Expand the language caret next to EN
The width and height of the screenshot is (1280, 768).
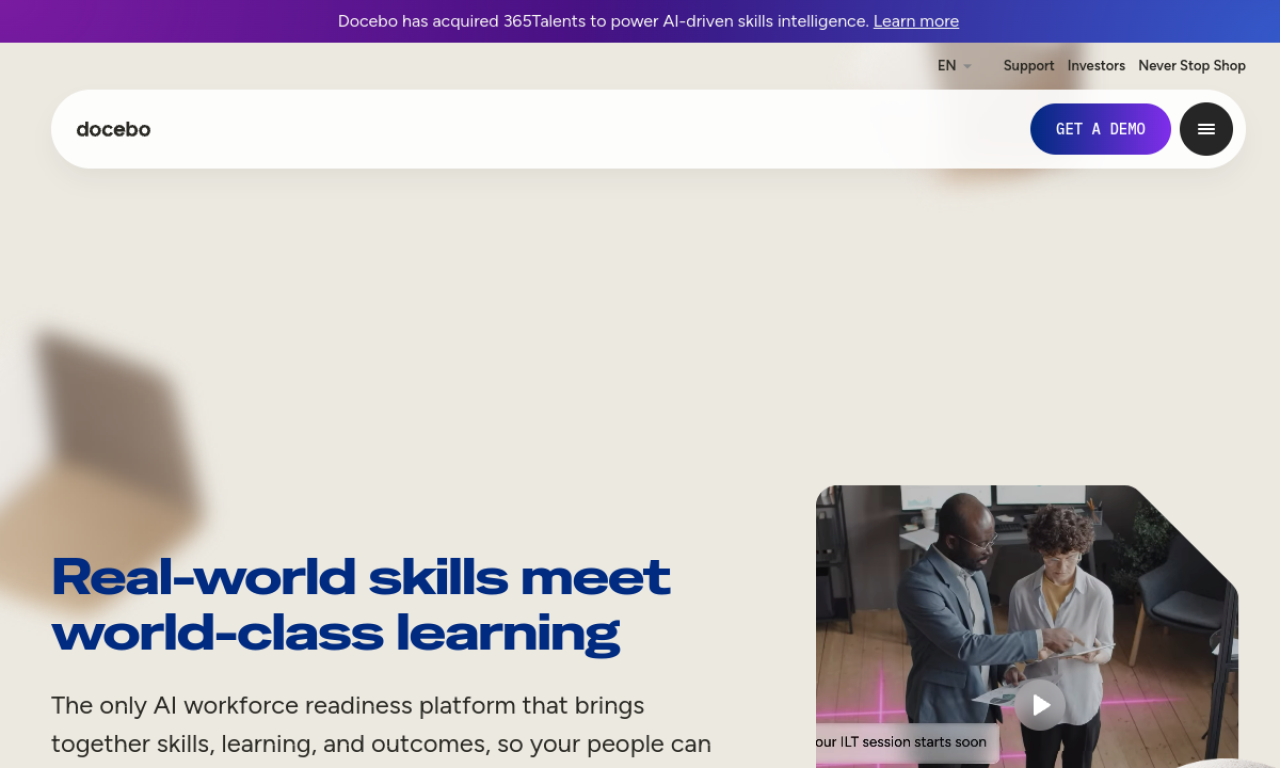click(967, 66)
